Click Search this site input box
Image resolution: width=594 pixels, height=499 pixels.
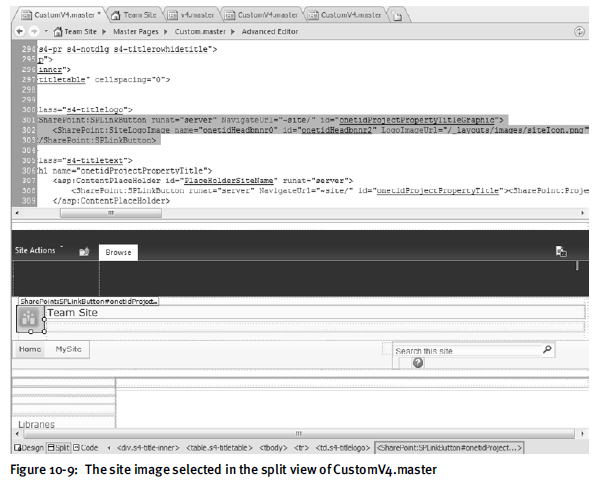tap(467, 351)
